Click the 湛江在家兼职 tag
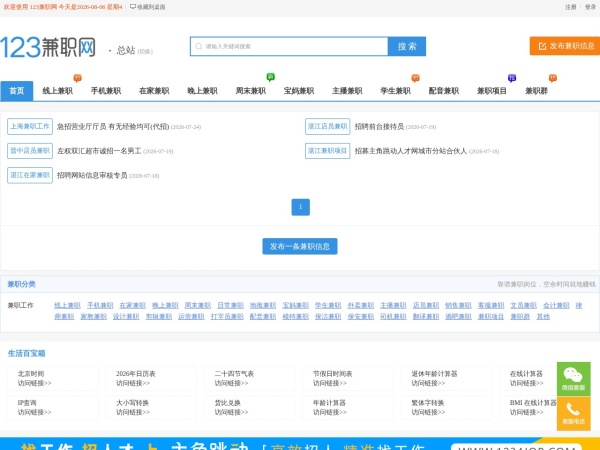 tap(30, 175)
